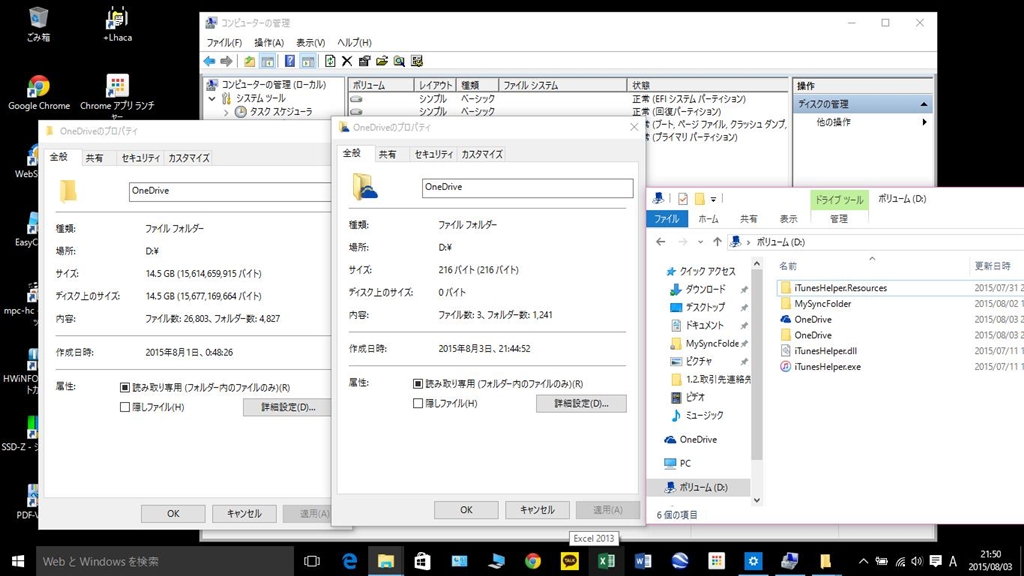Viewport: 1024px width, 576px height.
Task: Toggle hidden file checkbox in left properties dialog
Action: [x=125, y=407]
